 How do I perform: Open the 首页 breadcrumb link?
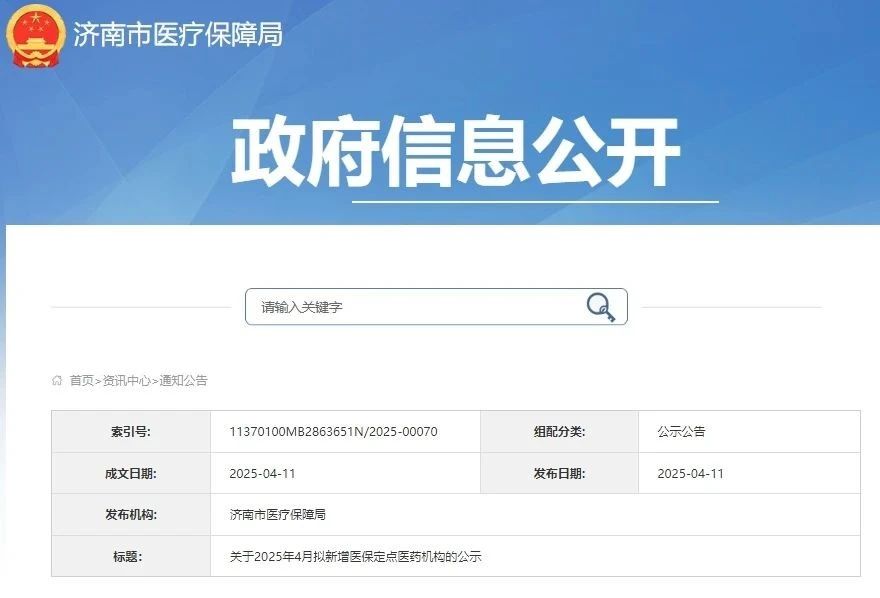[x=81, y=380]
